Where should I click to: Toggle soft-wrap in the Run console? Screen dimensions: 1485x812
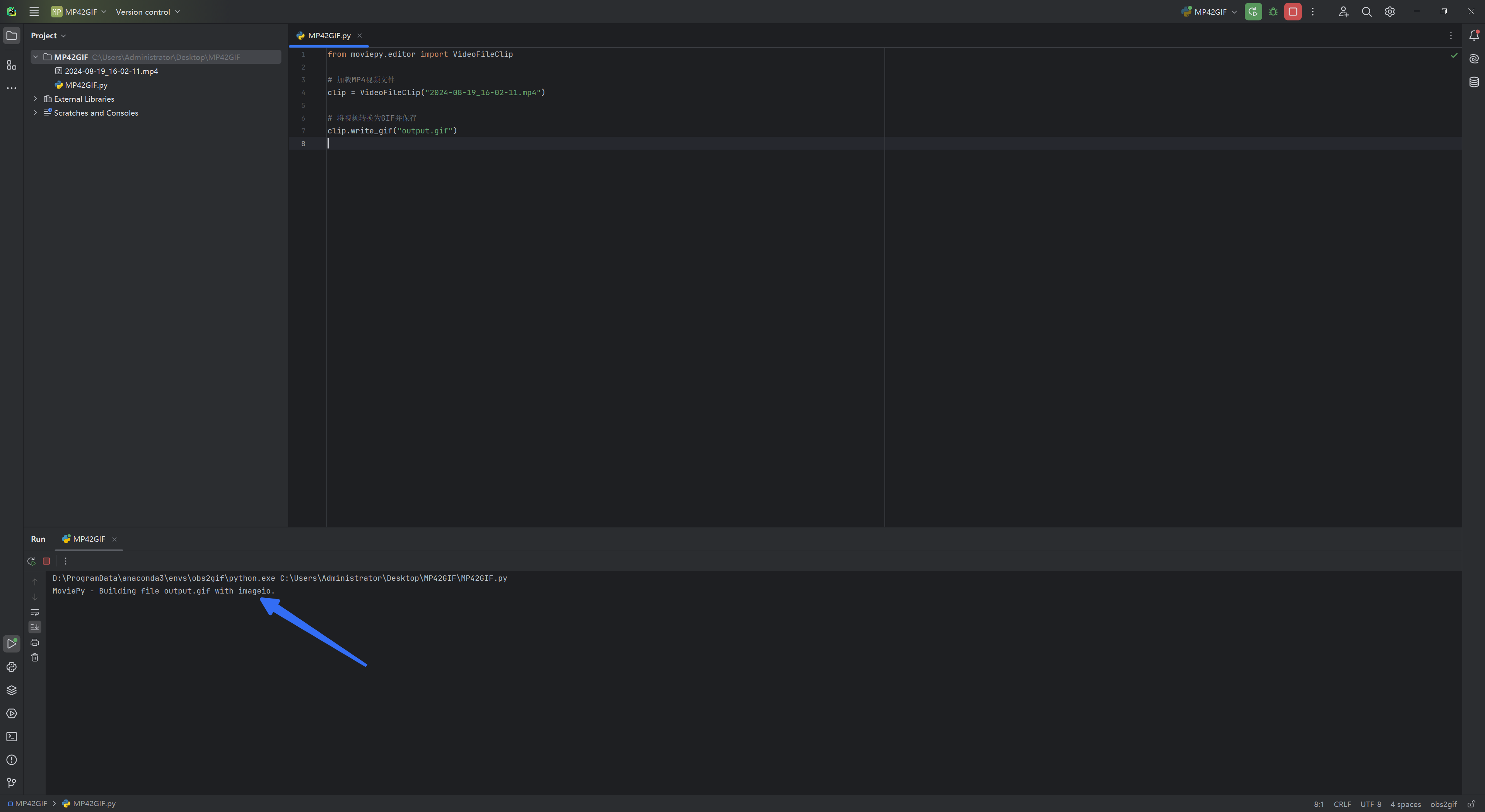34,612
